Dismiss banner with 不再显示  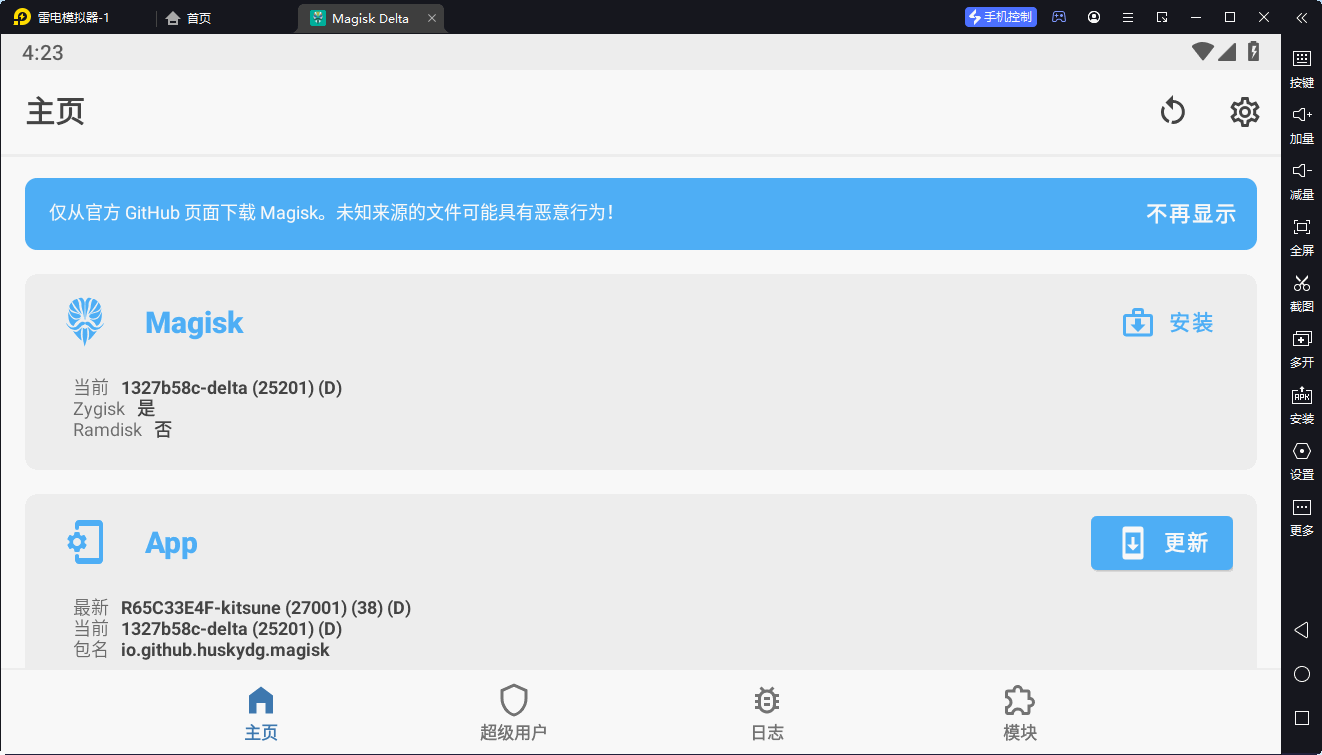(1190, 214)
